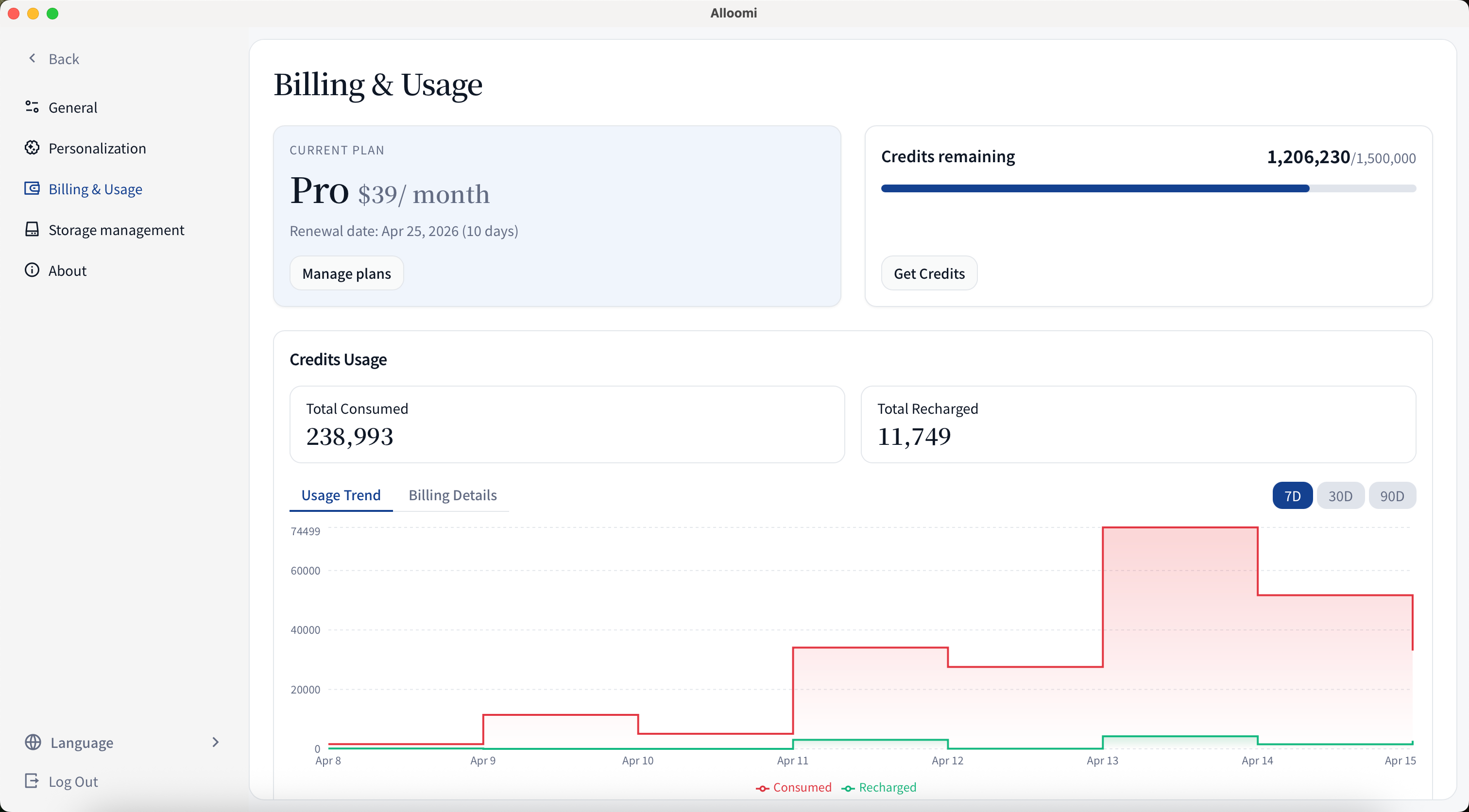Screen dimensions: 1469x812
Task: Select the 7D time range
Action: (1292, 495)
